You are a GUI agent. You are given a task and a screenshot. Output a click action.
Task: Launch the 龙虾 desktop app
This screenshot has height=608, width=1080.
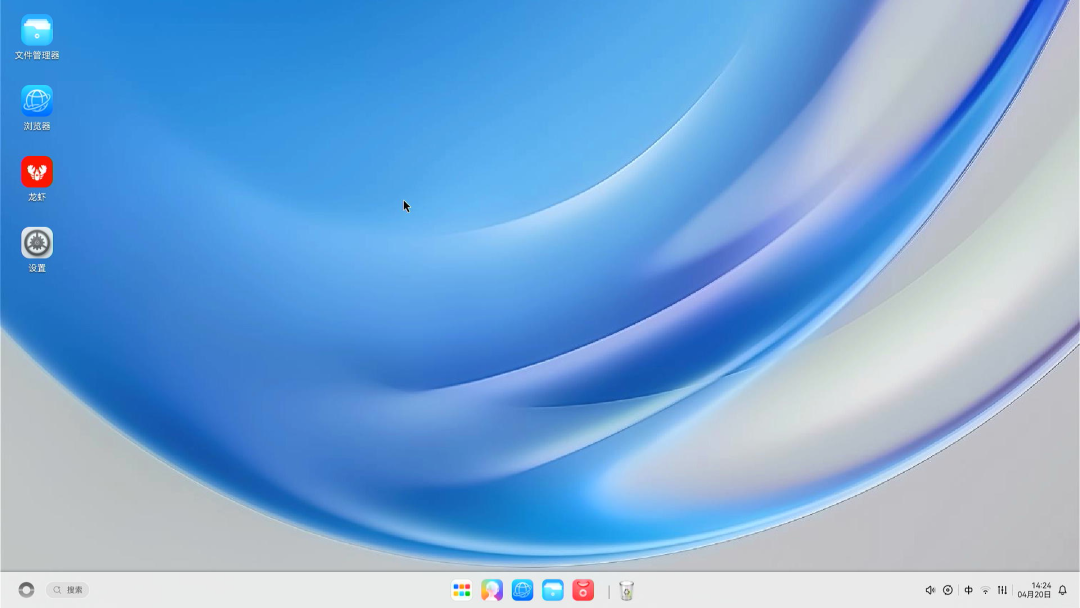(x=37, y=179)
